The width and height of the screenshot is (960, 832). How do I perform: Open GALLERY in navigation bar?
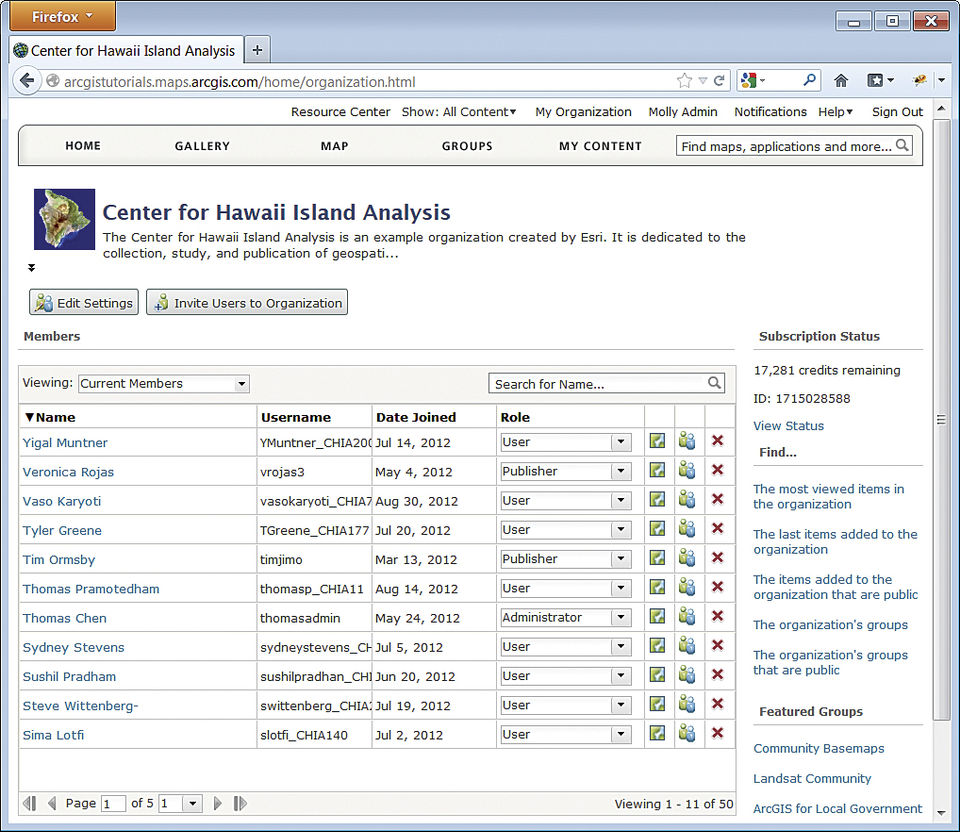202,146
